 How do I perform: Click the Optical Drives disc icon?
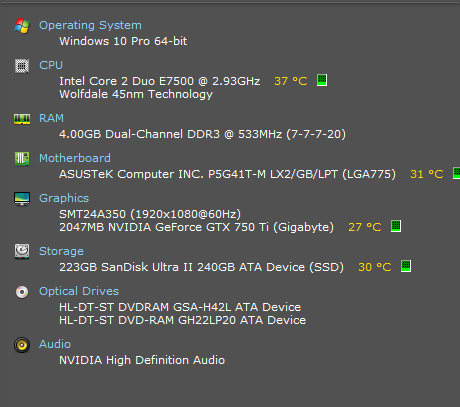22,292
